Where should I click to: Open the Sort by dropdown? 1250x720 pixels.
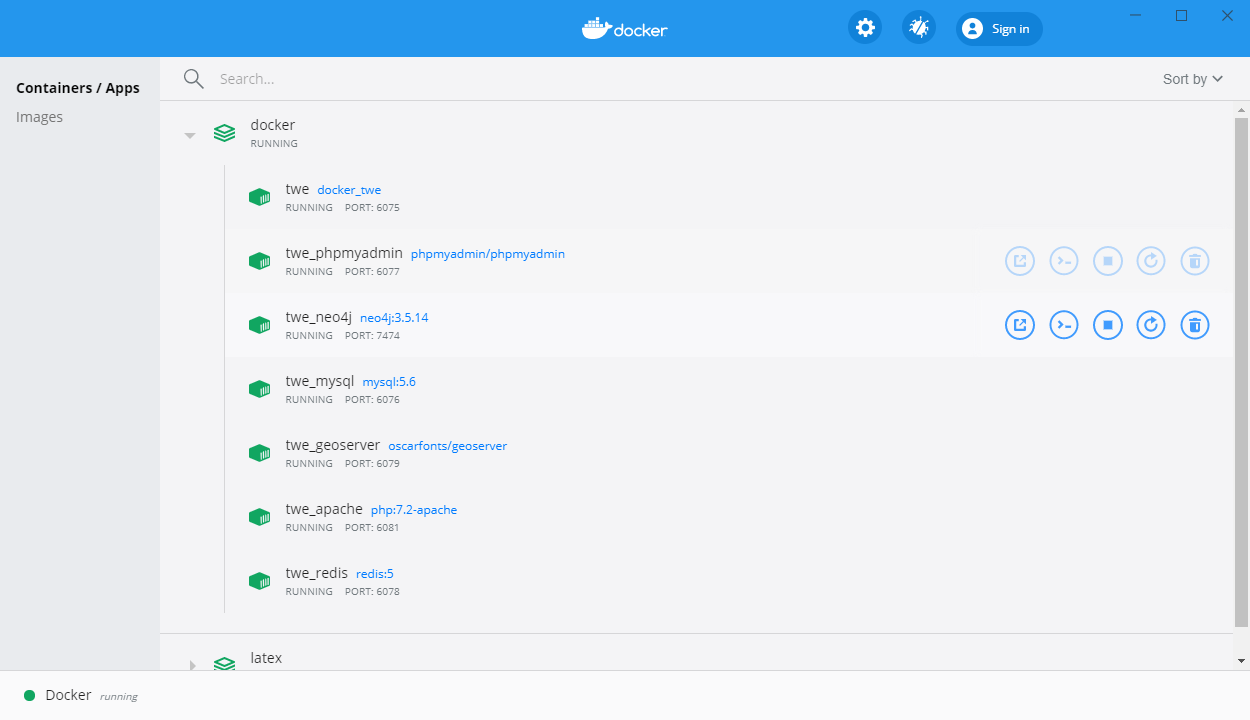click(x=1193, y=79)
